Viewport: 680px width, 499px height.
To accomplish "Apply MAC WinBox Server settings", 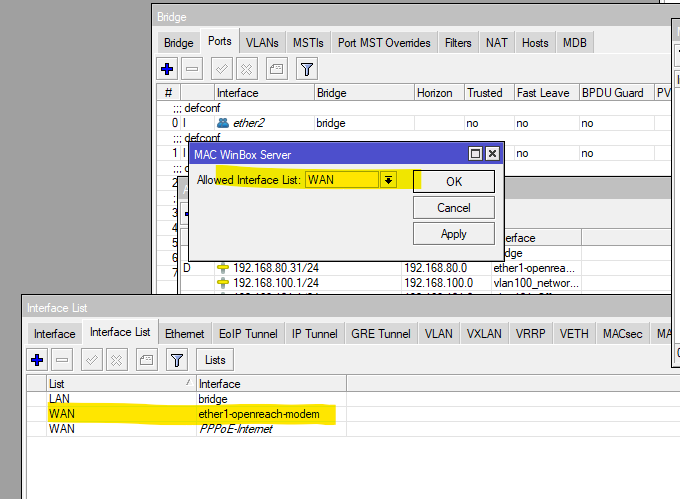I will coord(454,234).
